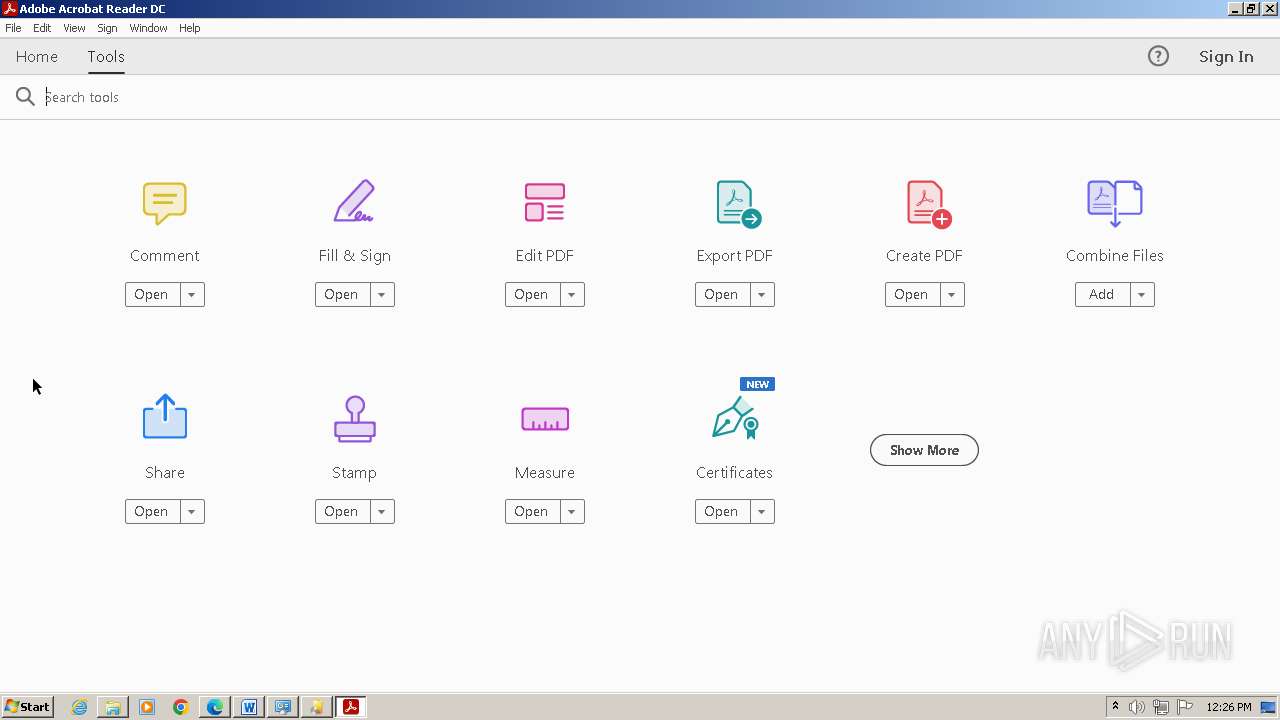The width and height of the screenshot is (1280, 720).
Task: Click Open under Share
Action: click(152, 511)
